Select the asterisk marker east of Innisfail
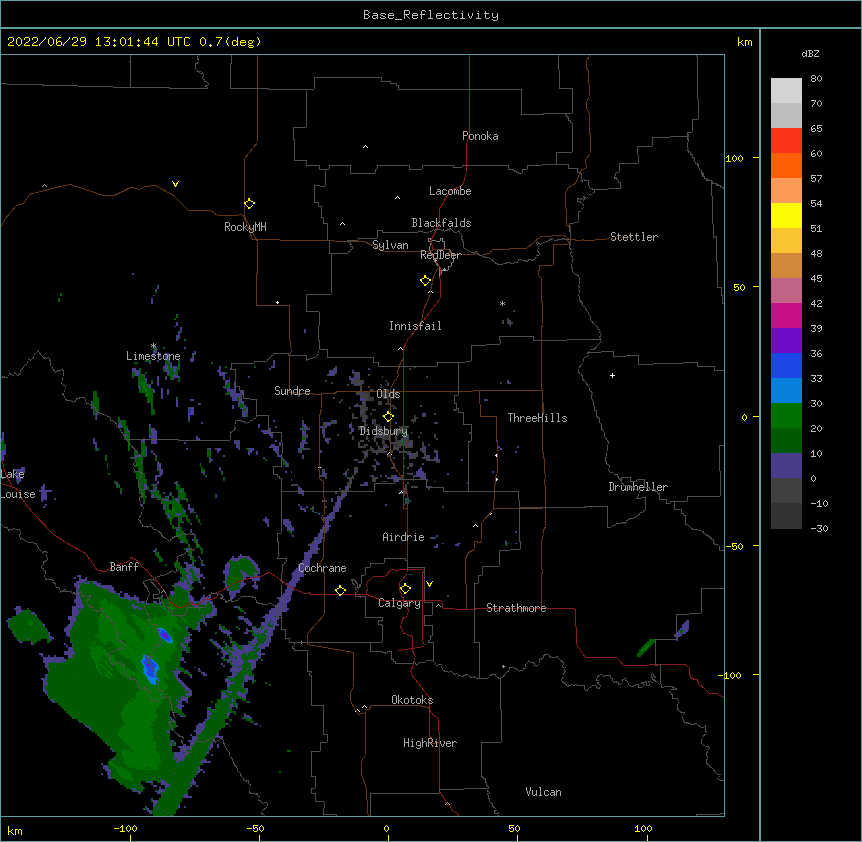Viewport: 862px width, 842px height. tap(502, 303)
